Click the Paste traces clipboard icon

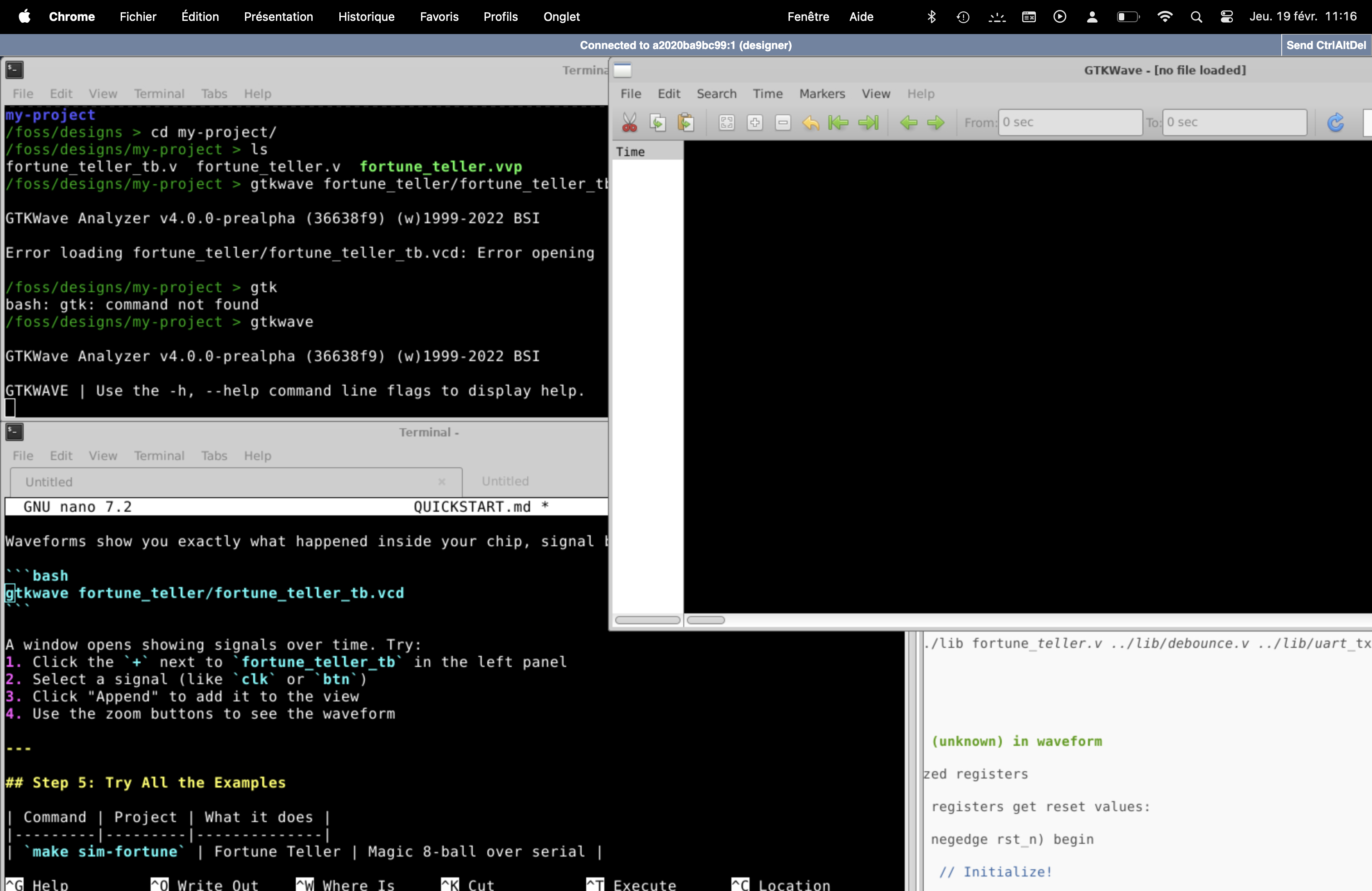tap(686, 122)
